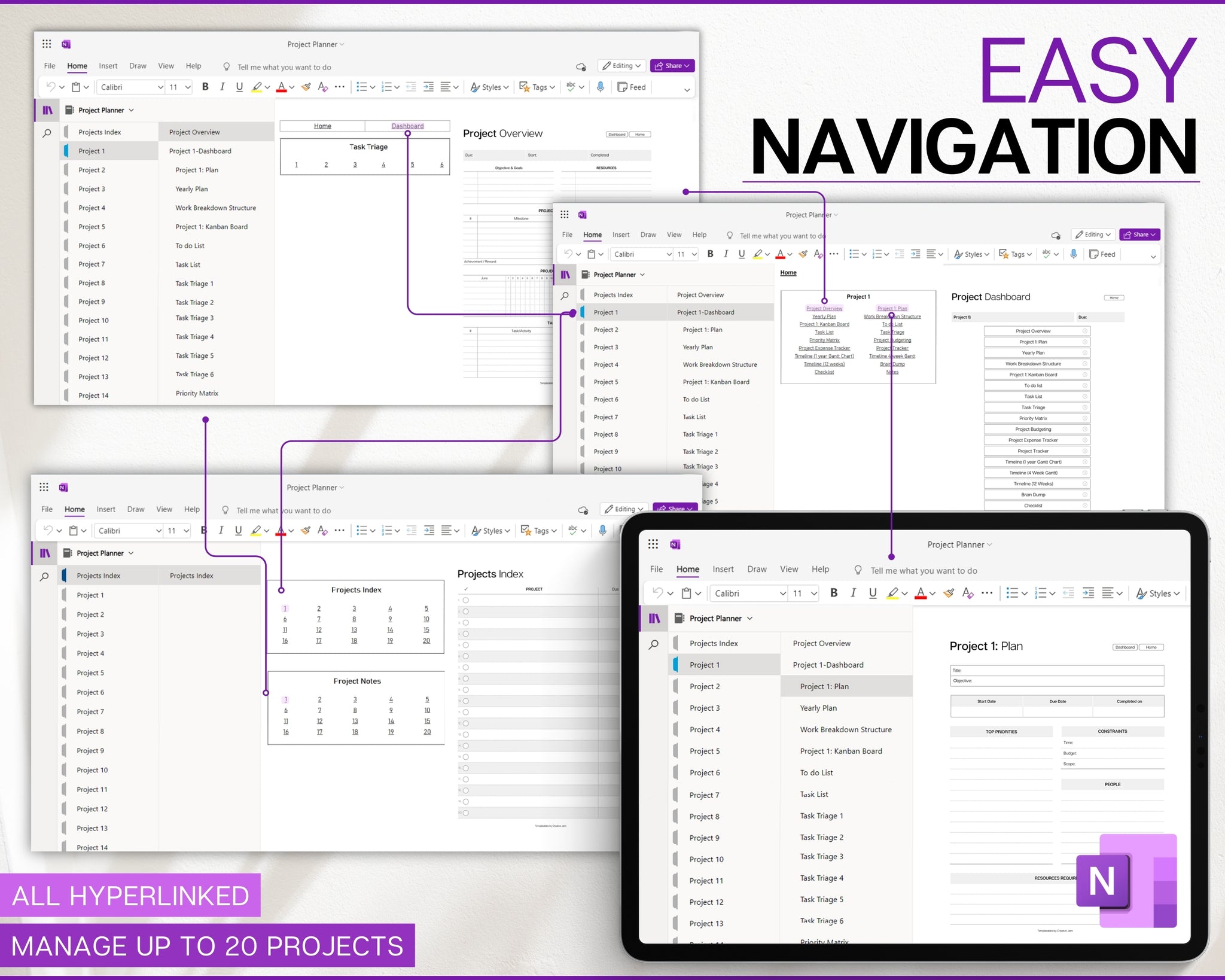Select the Underline icon
Viewport: 1225px width, 980px height.
[239, 87]
